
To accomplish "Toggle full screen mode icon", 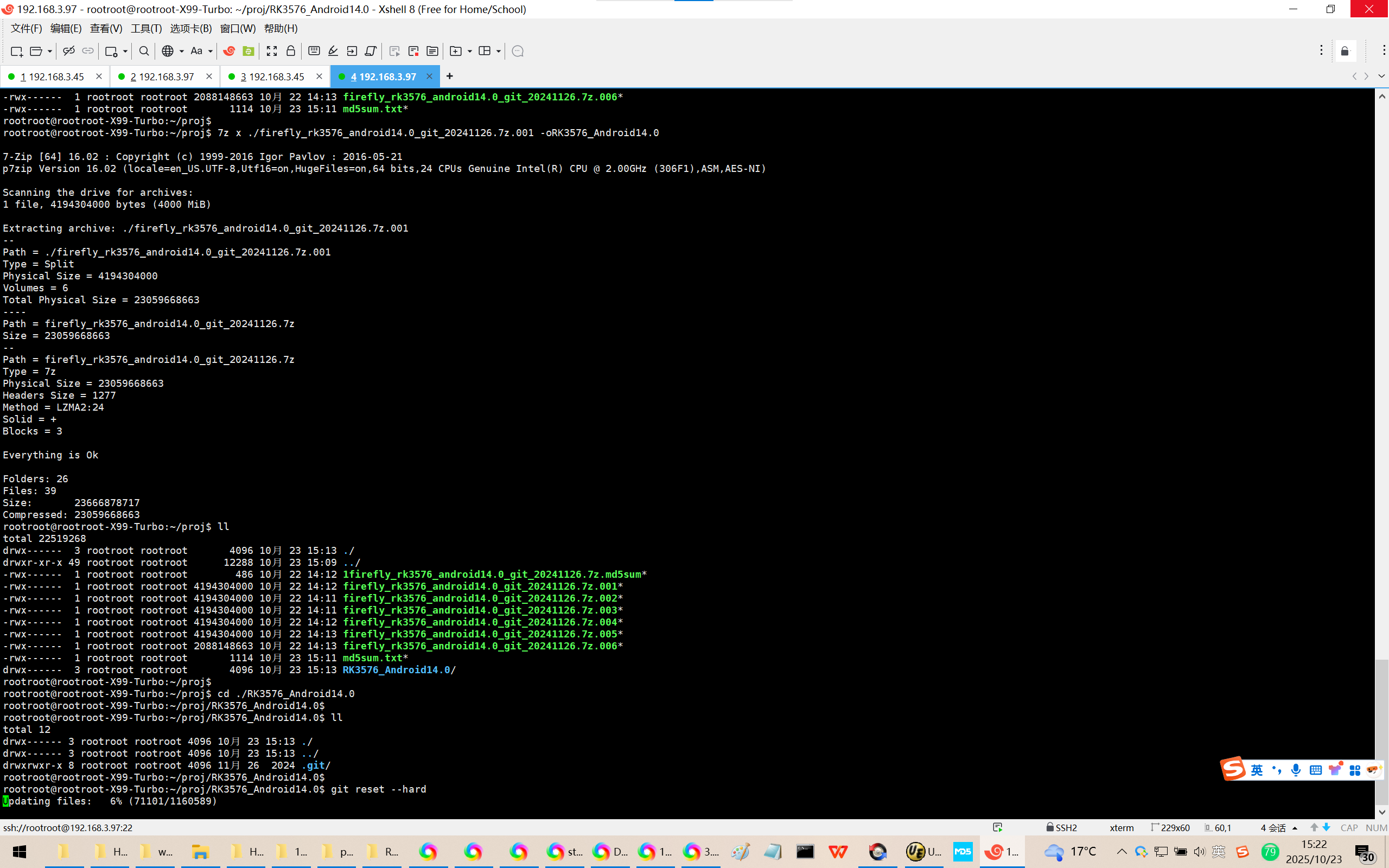I will pyautogui.click(x=271, y=51).
